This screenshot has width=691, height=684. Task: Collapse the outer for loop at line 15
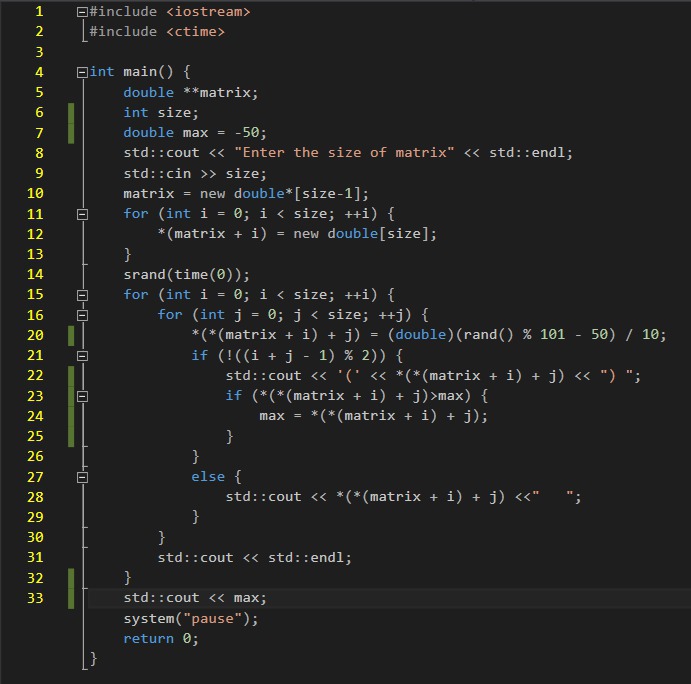click(82, 295)
